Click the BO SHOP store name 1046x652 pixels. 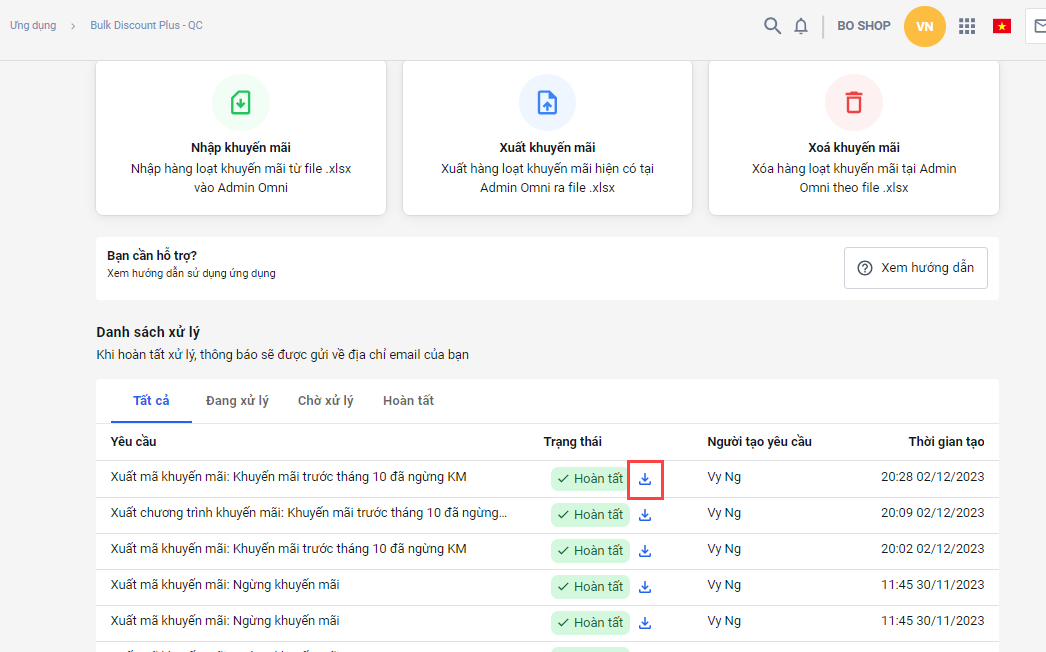coord(863,26)
